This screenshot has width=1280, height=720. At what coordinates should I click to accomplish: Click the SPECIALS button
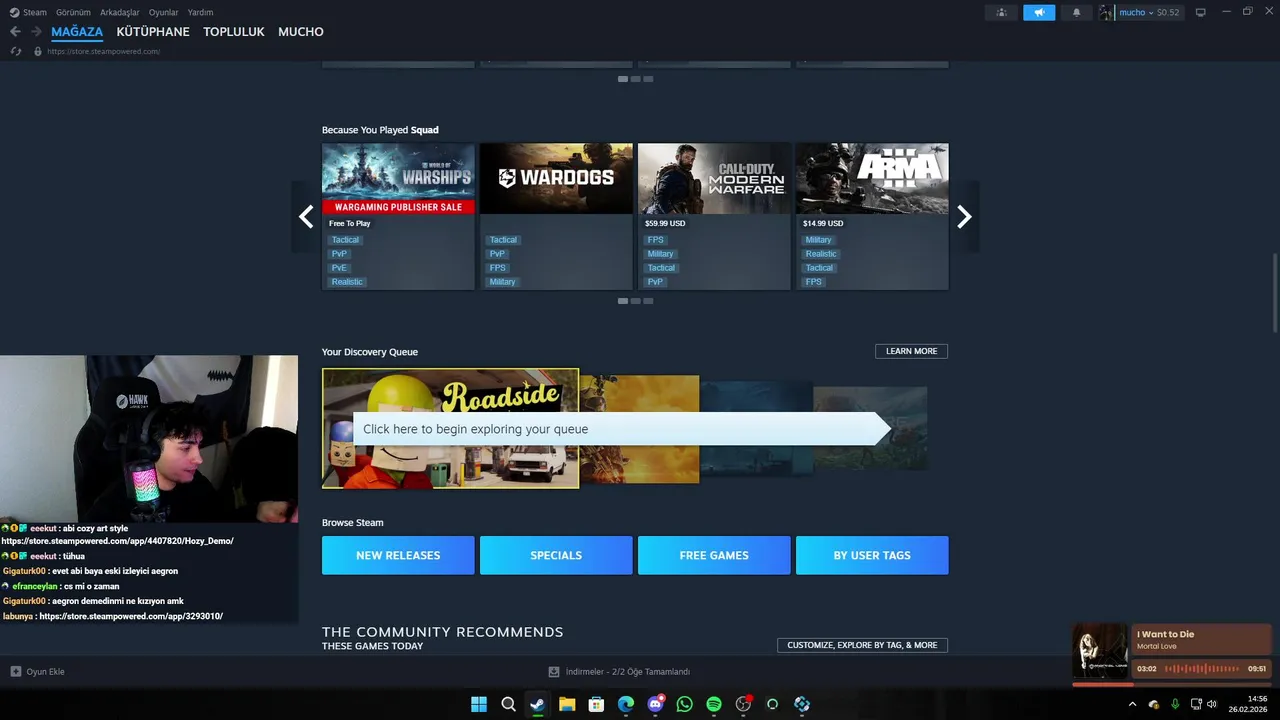(556, 555)
